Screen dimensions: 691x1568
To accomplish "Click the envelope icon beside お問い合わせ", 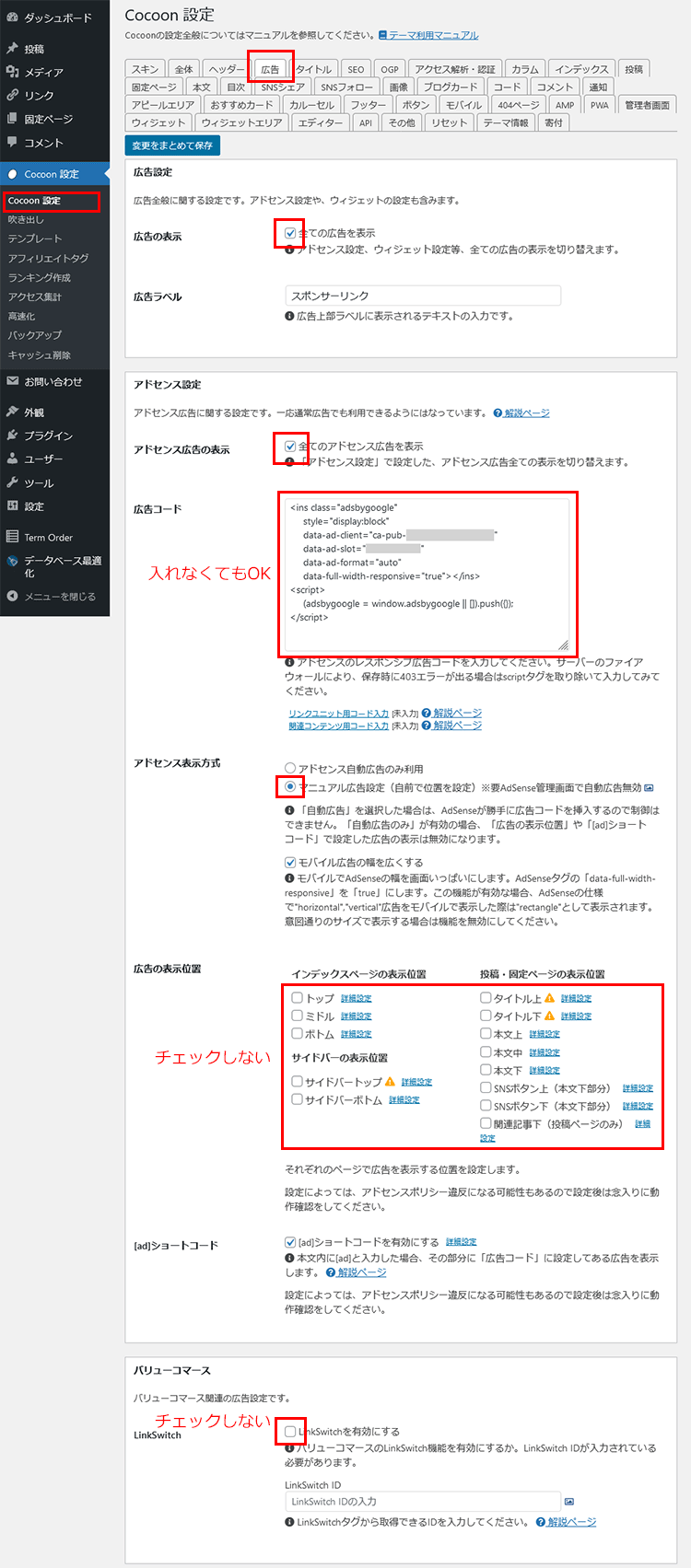I will (12, 381).
